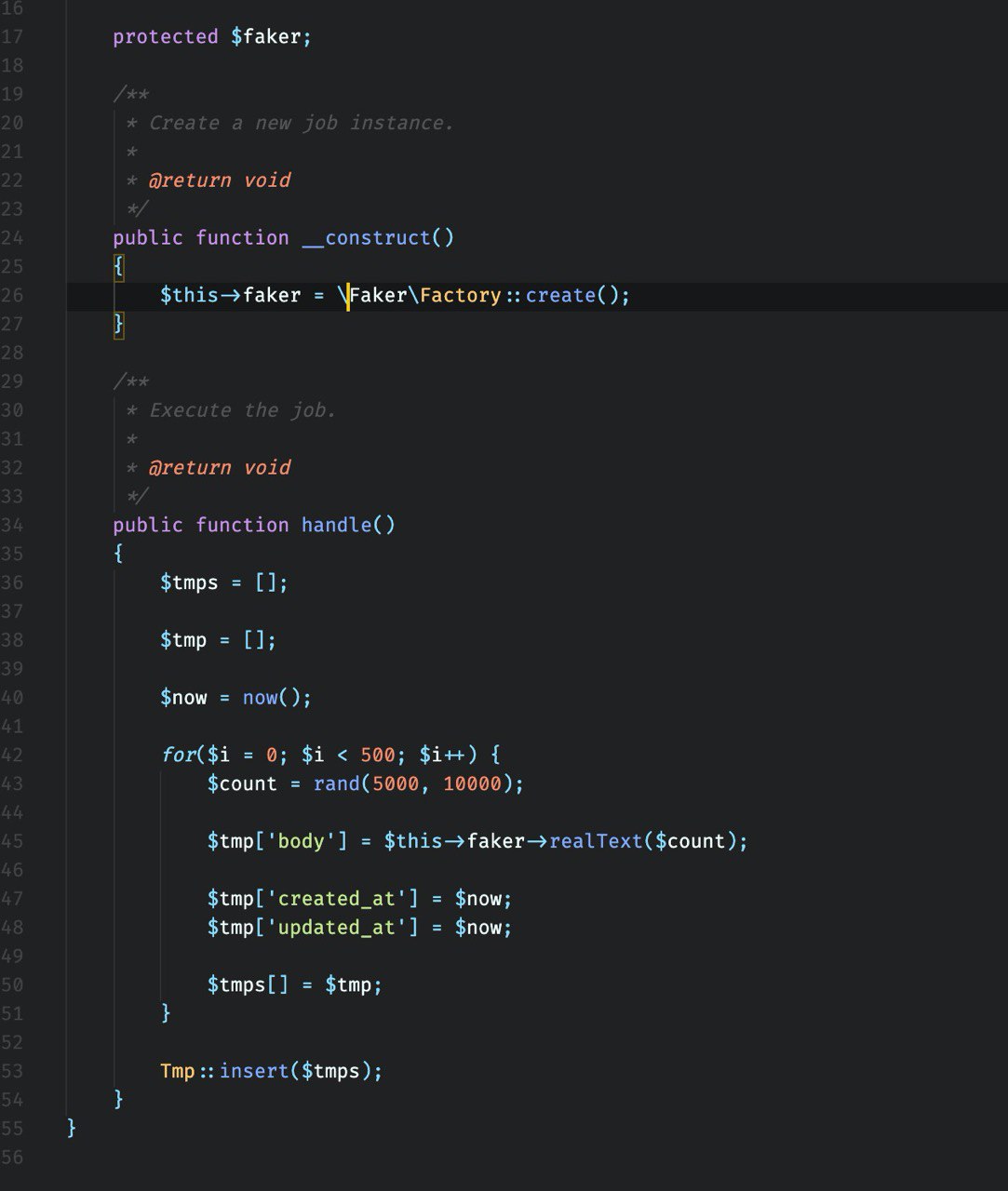1008x1191 pixels.
Task: Click "'body'" array key string
Action: tap(302, 841)
